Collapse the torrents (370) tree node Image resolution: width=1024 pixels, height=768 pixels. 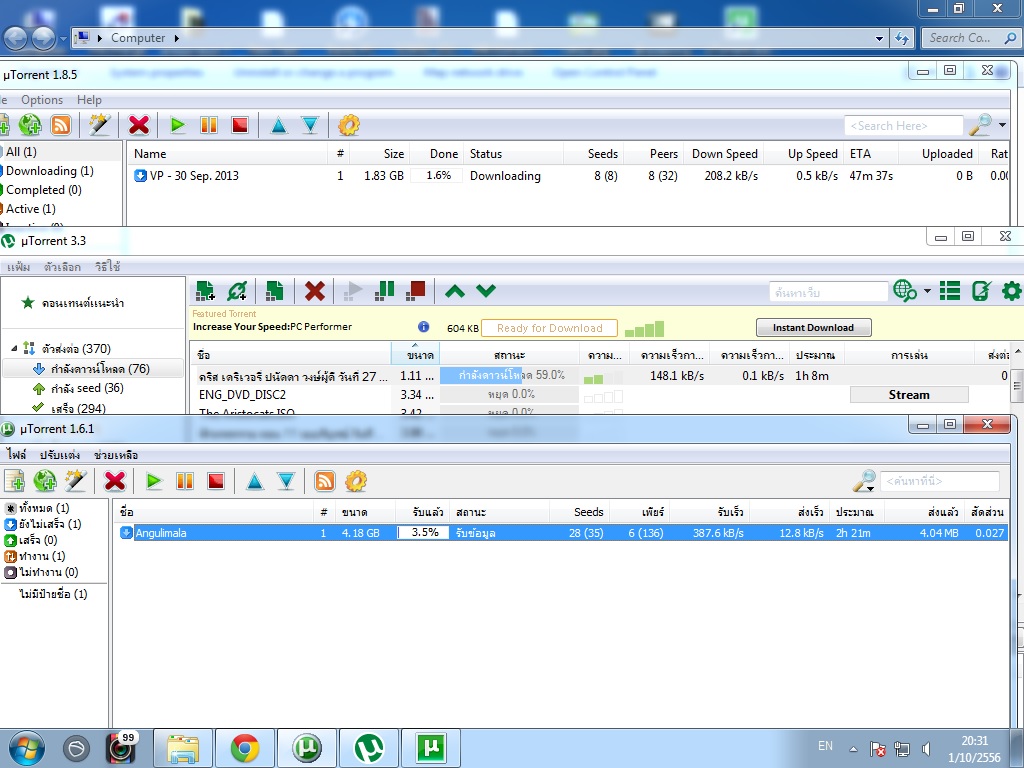14,349
